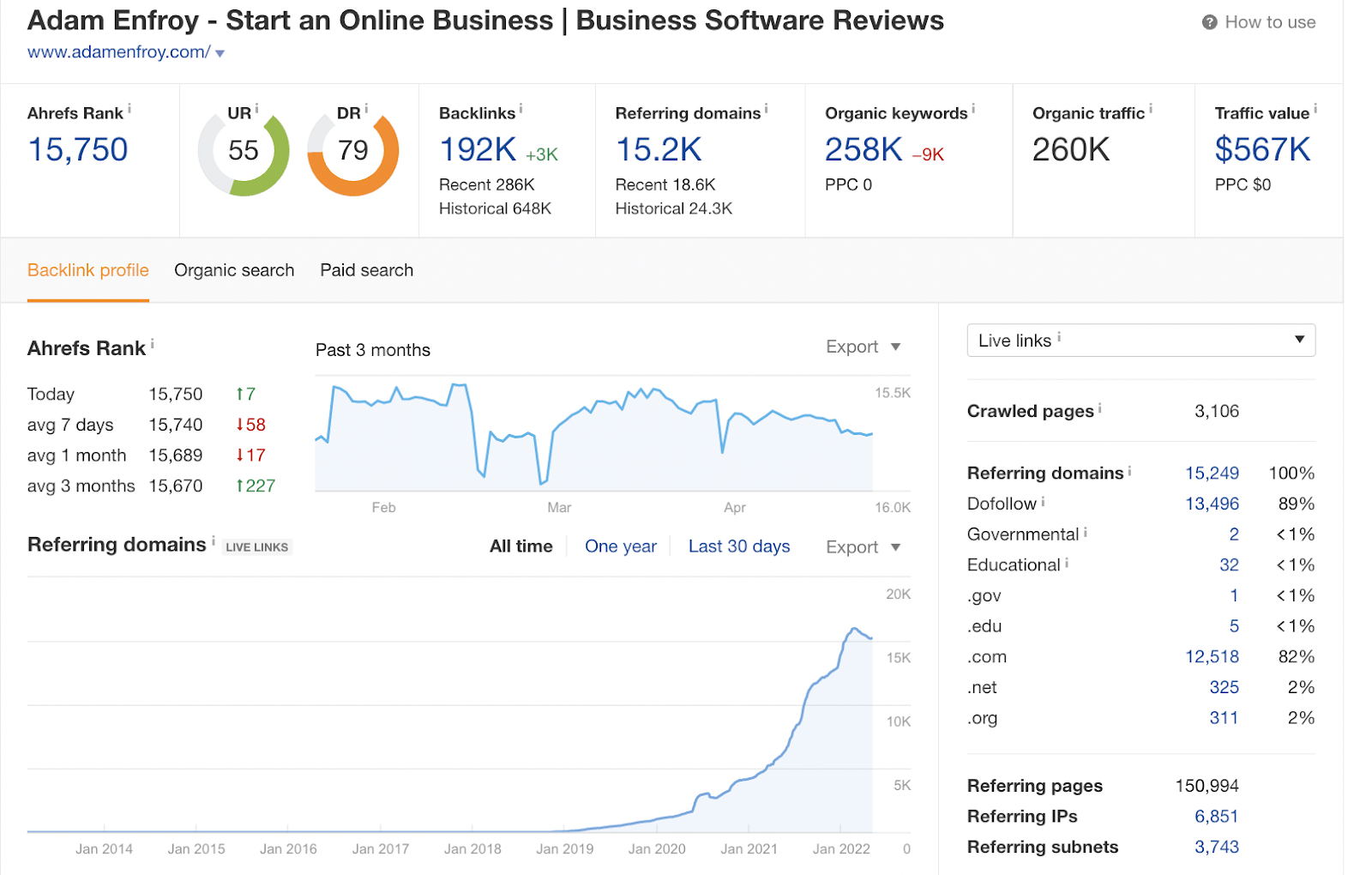Image resolution: width=1372 pixels, height=875 pixels.
Task: Click the avg 3 months rank 15,670
Action: [x=176, y=486]
